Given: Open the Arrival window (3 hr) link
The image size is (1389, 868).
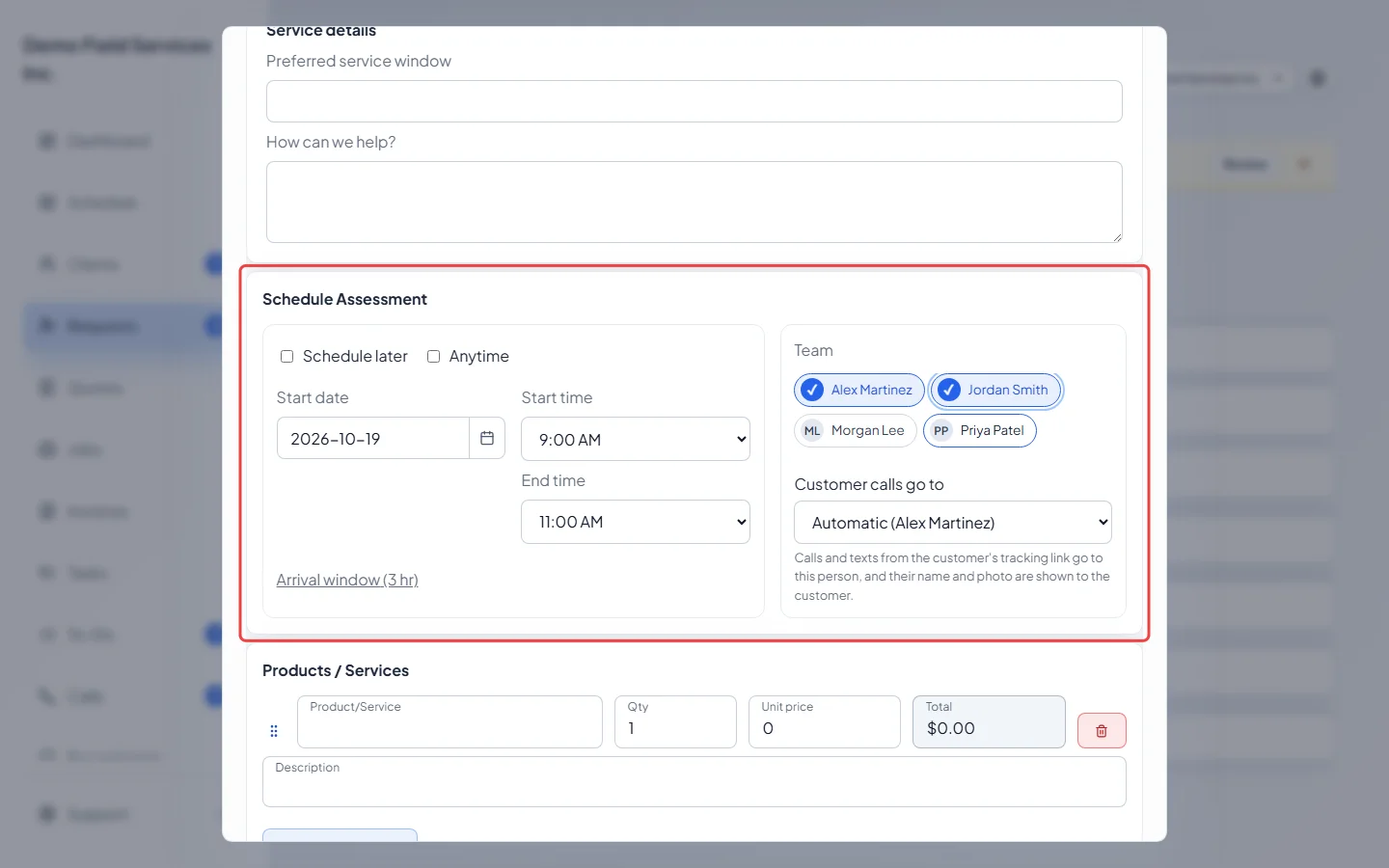Looking at the screenshot, I should (347, 580).
